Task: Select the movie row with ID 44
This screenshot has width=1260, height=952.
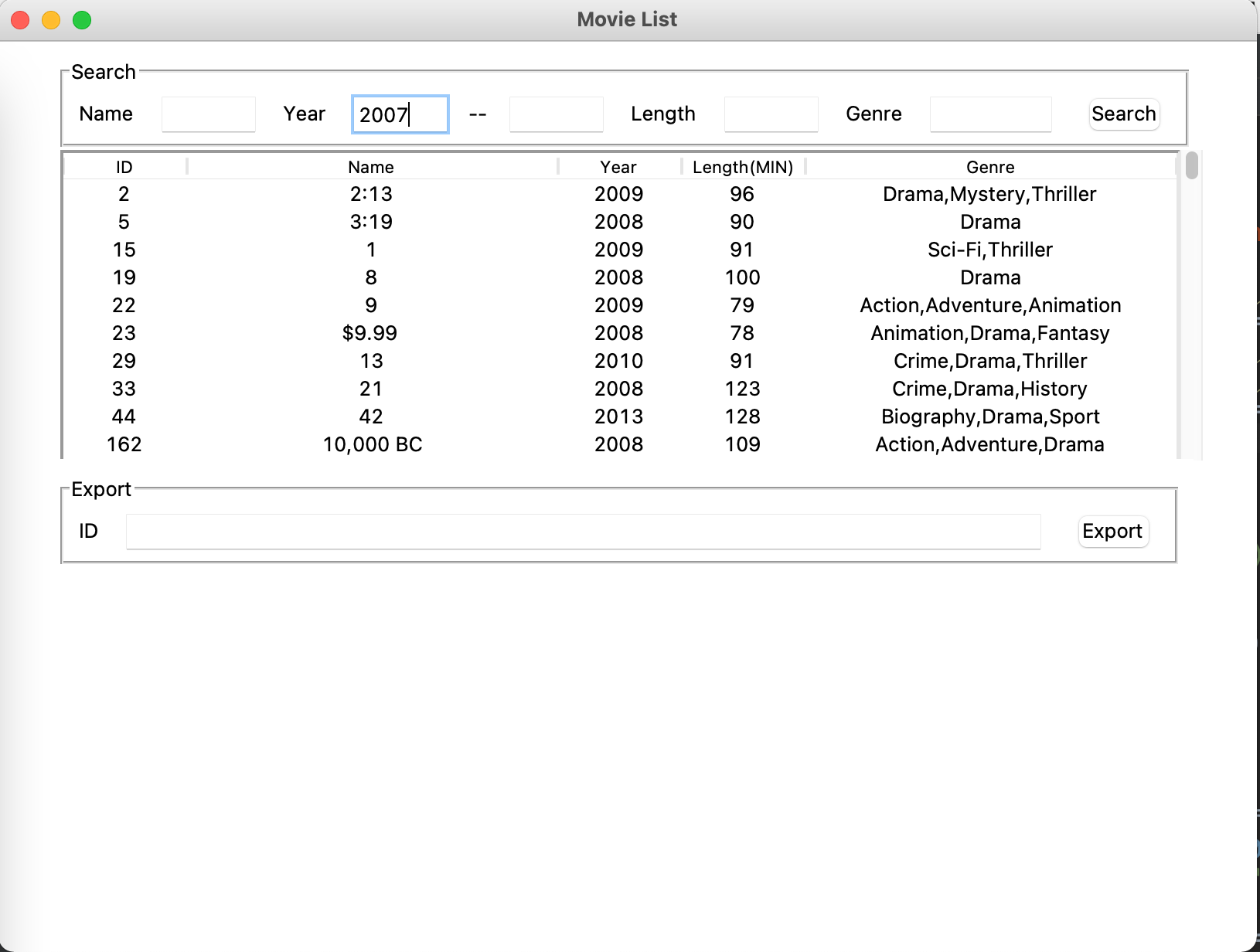Action: click(x=620, y=416)
